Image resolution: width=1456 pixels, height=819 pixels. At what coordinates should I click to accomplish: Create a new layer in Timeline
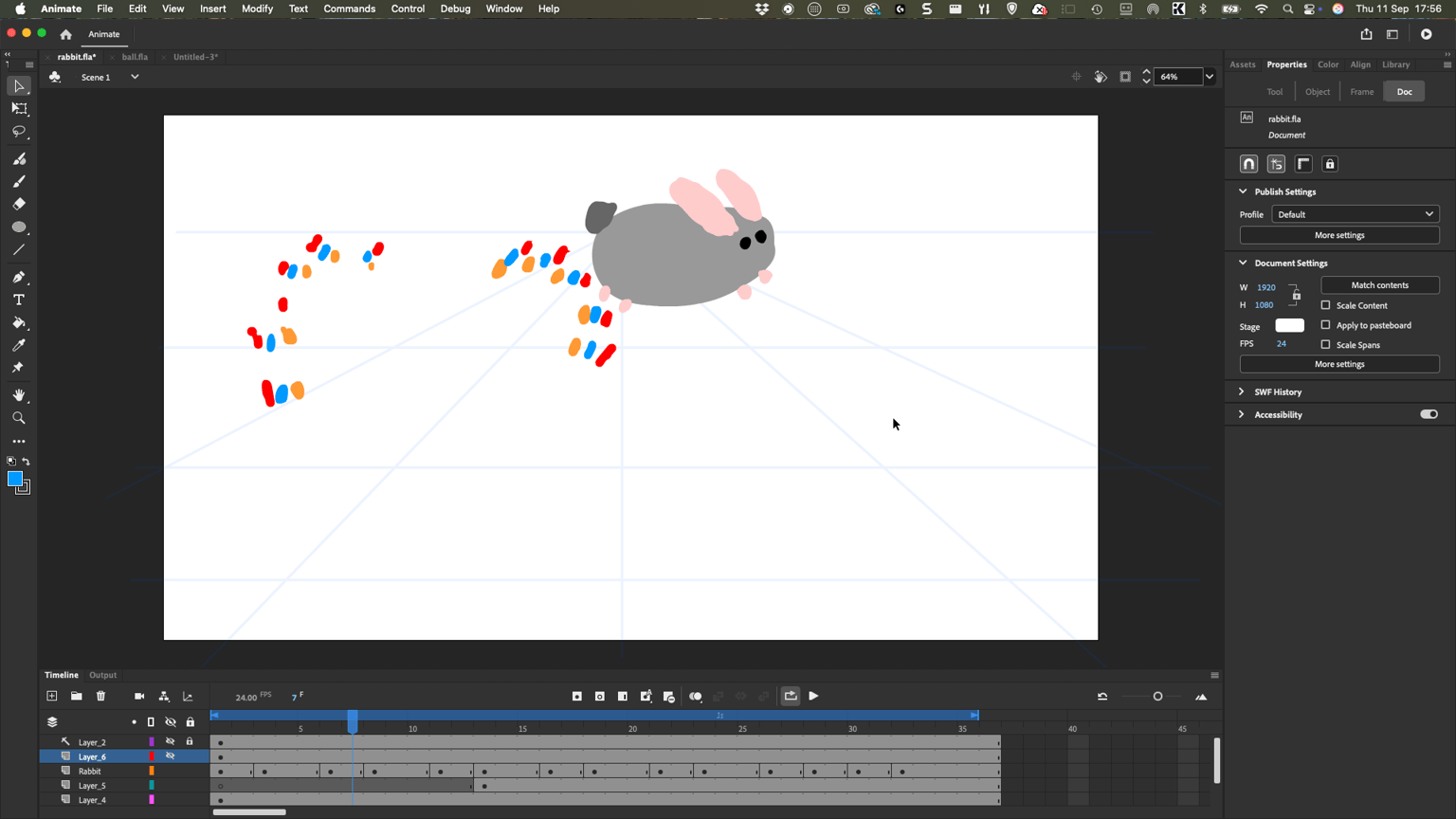[52, 696]
